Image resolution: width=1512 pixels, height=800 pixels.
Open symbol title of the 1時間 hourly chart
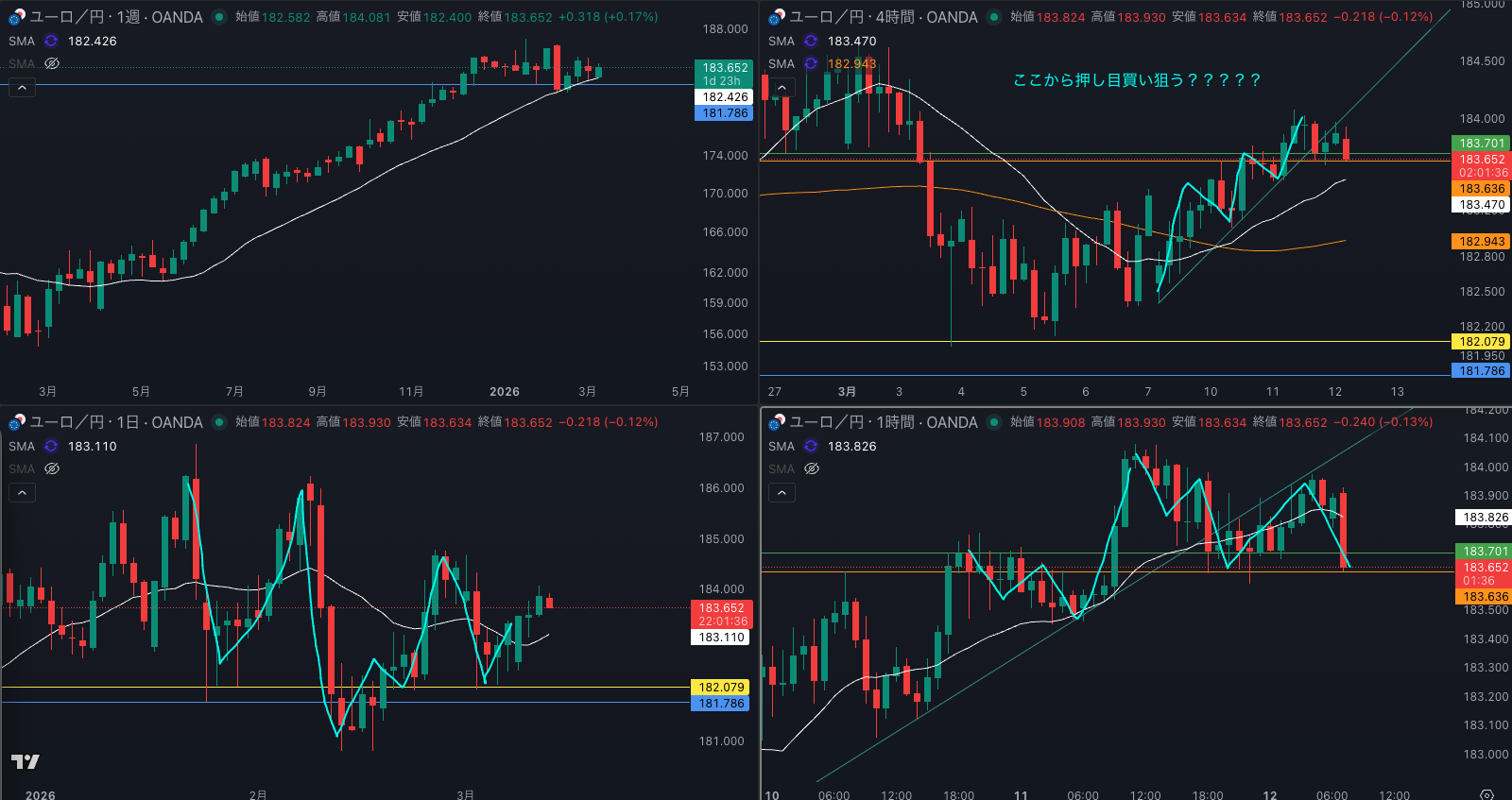[x=883, y=422]
